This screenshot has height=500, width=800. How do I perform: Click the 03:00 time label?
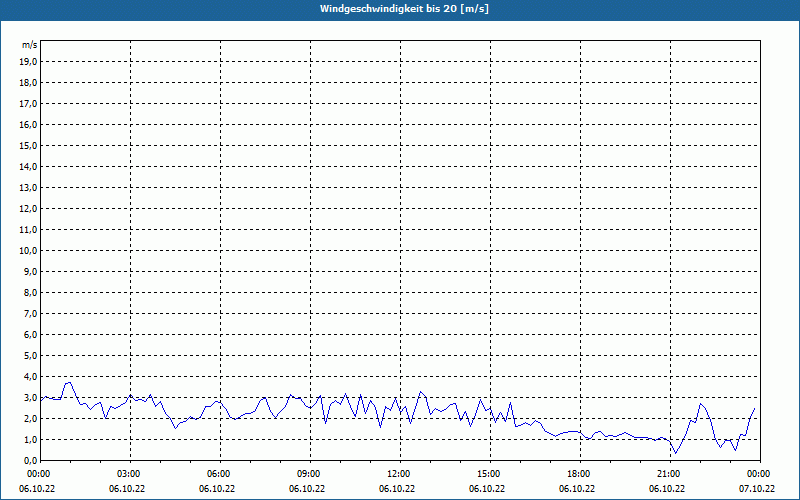(x=129, y=474)
